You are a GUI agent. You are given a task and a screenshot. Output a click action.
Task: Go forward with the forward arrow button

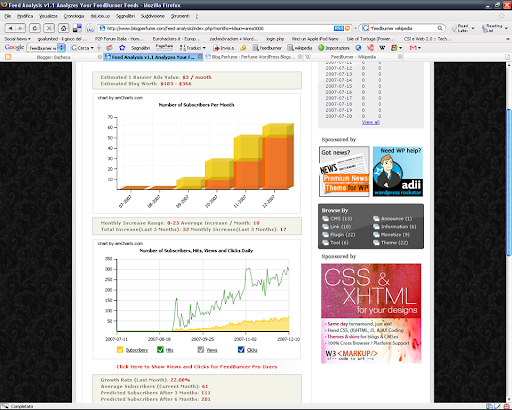tap(20, 28)
